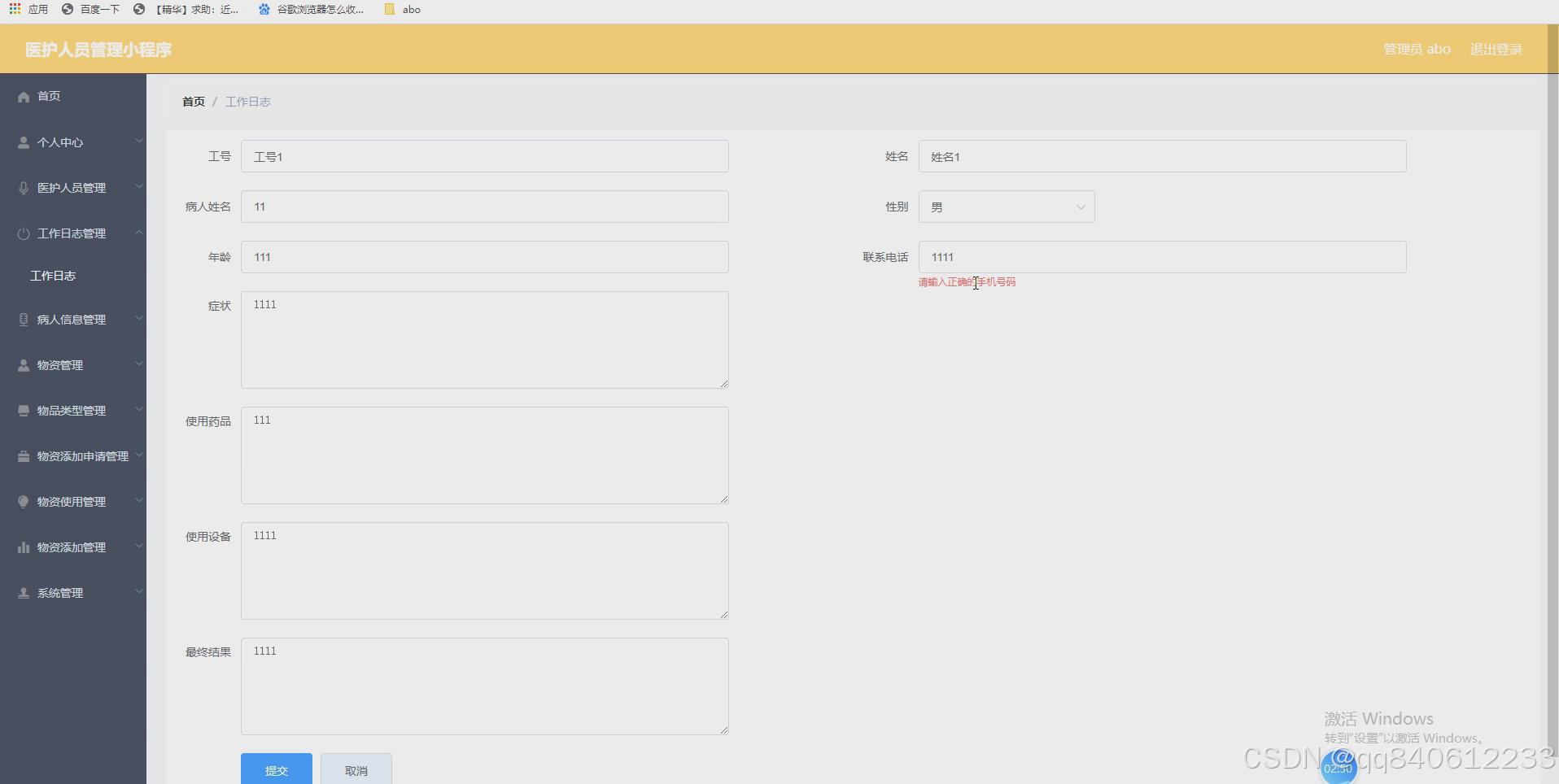Click the microphone icon for 医护人员管理
Image resolution: width=1559 pixels, height=784 pixels.
click(x=24, y=188)
